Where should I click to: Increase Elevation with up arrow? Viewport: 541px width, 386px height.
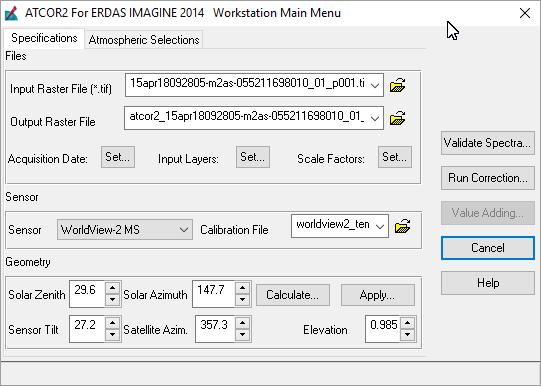(407, 323)
